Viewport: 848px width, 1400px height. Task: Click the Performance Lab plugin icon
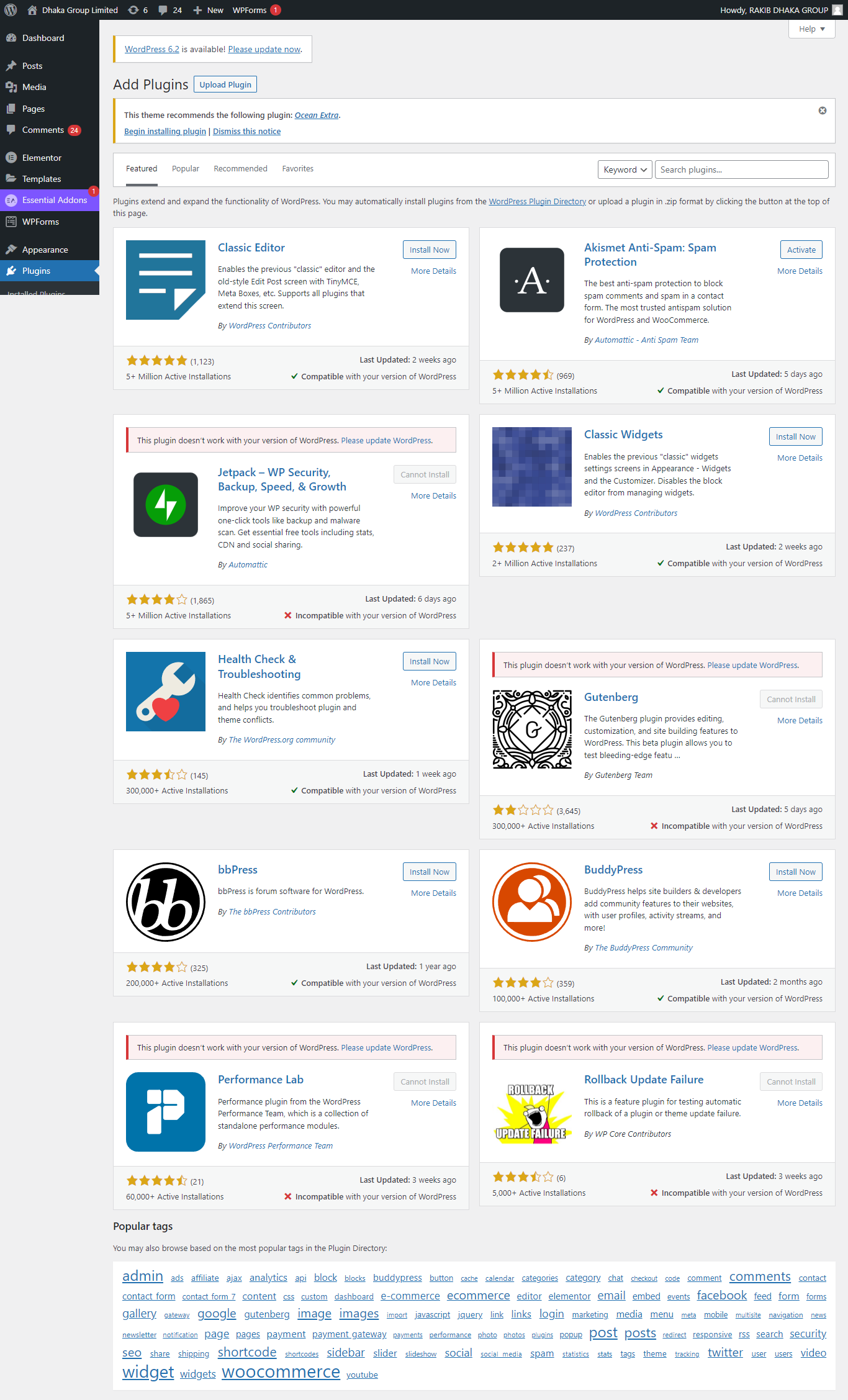tap(166, 1112)
